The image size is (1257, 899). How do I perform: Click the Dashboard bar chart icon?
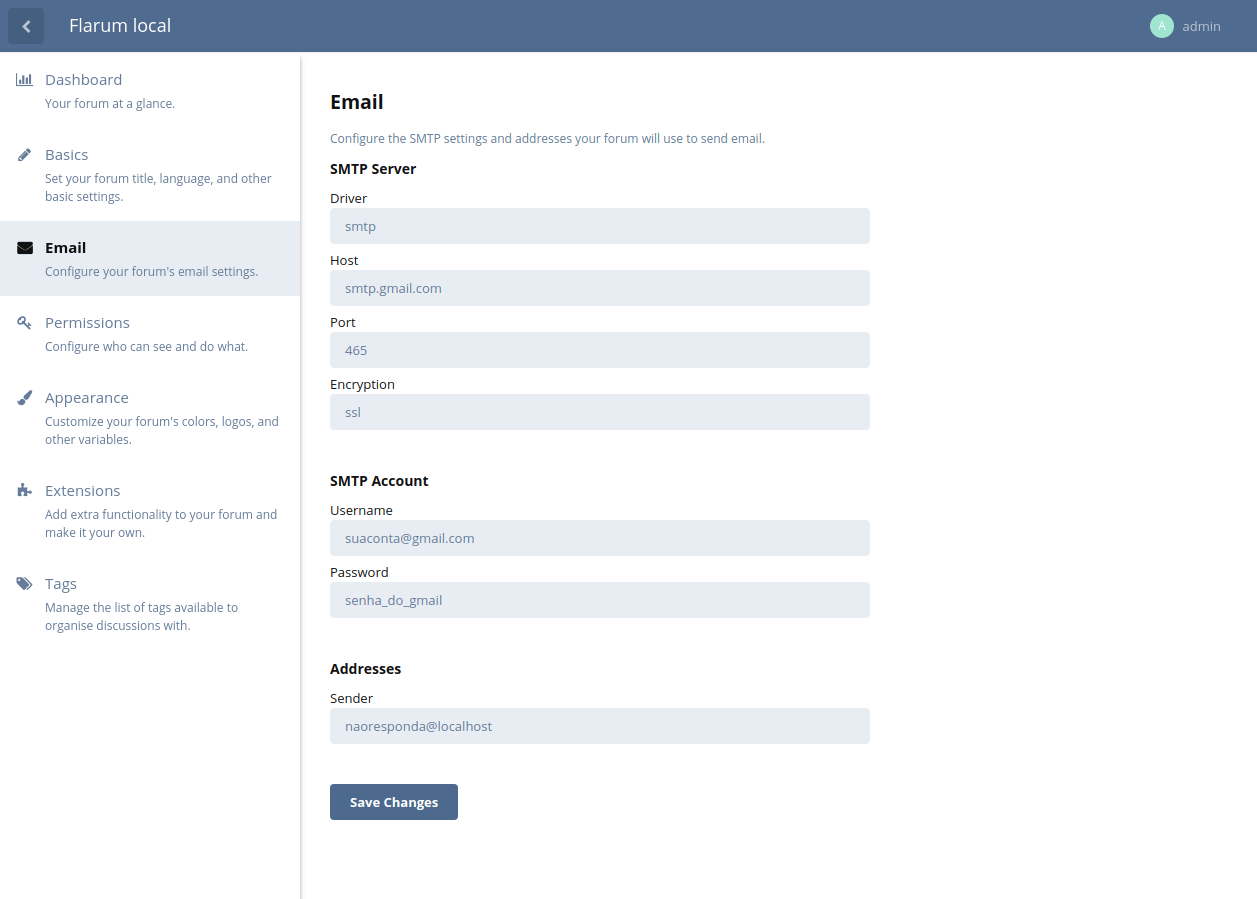[24, 80]
